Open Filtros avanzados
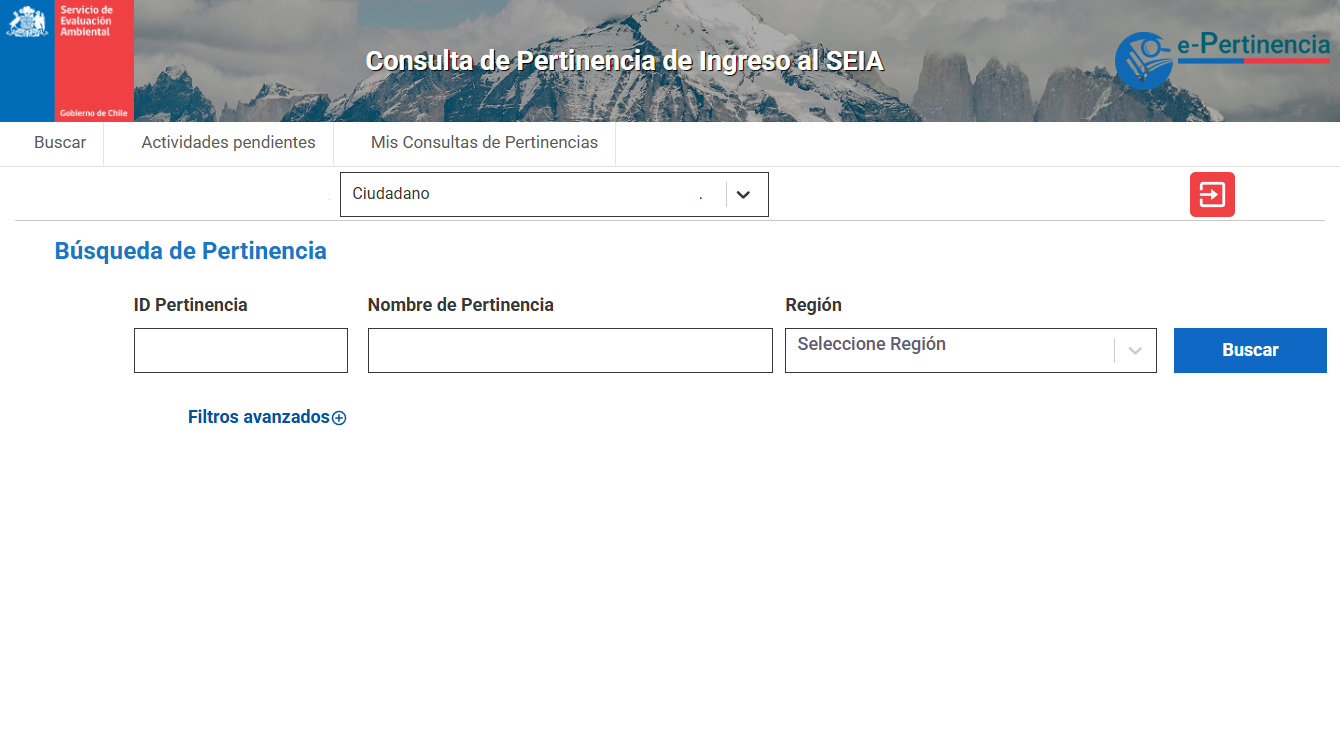 [x=259, y=417]
